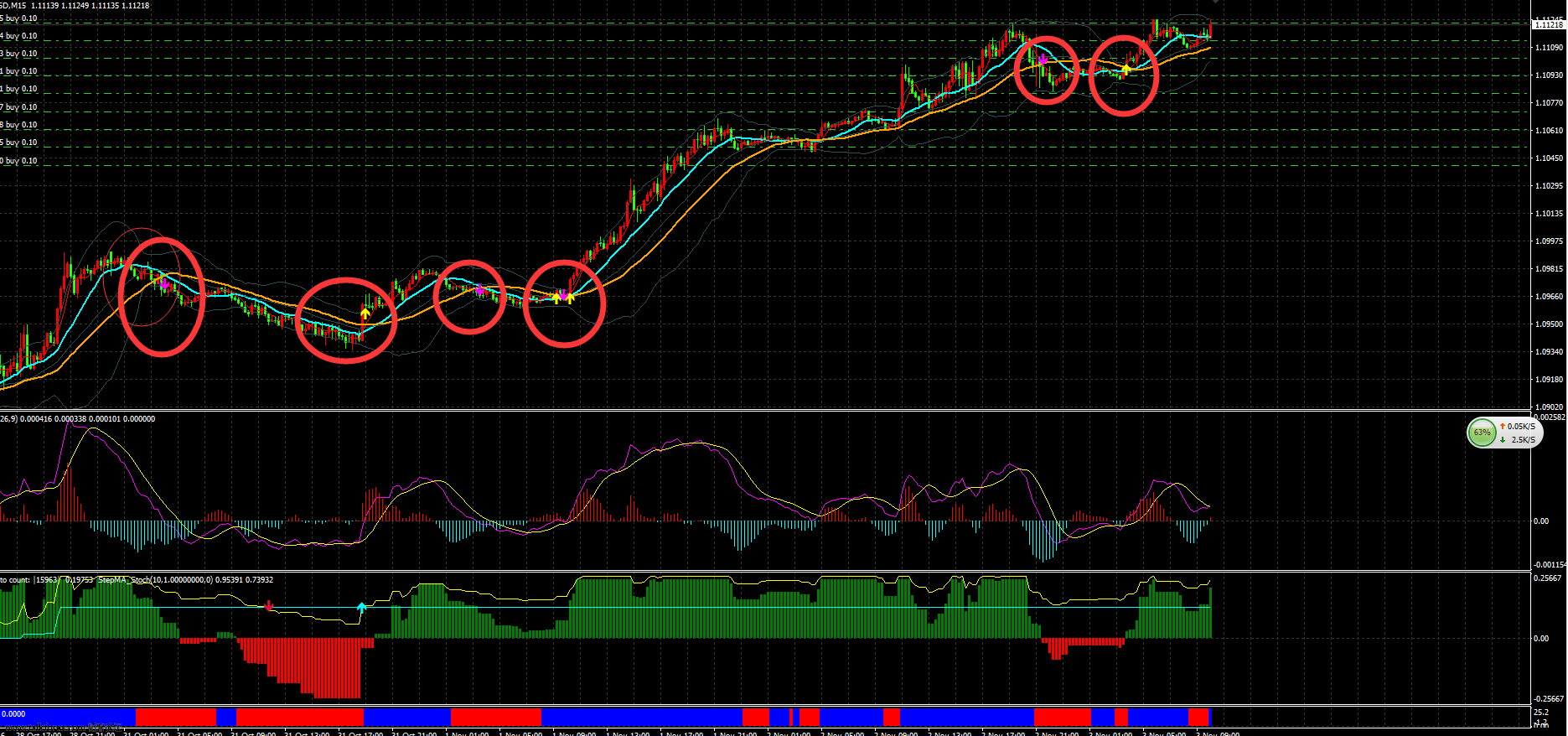
Task: Click the download speed arrow showing 2.5K/S
Action: [x=1503, y=439]
